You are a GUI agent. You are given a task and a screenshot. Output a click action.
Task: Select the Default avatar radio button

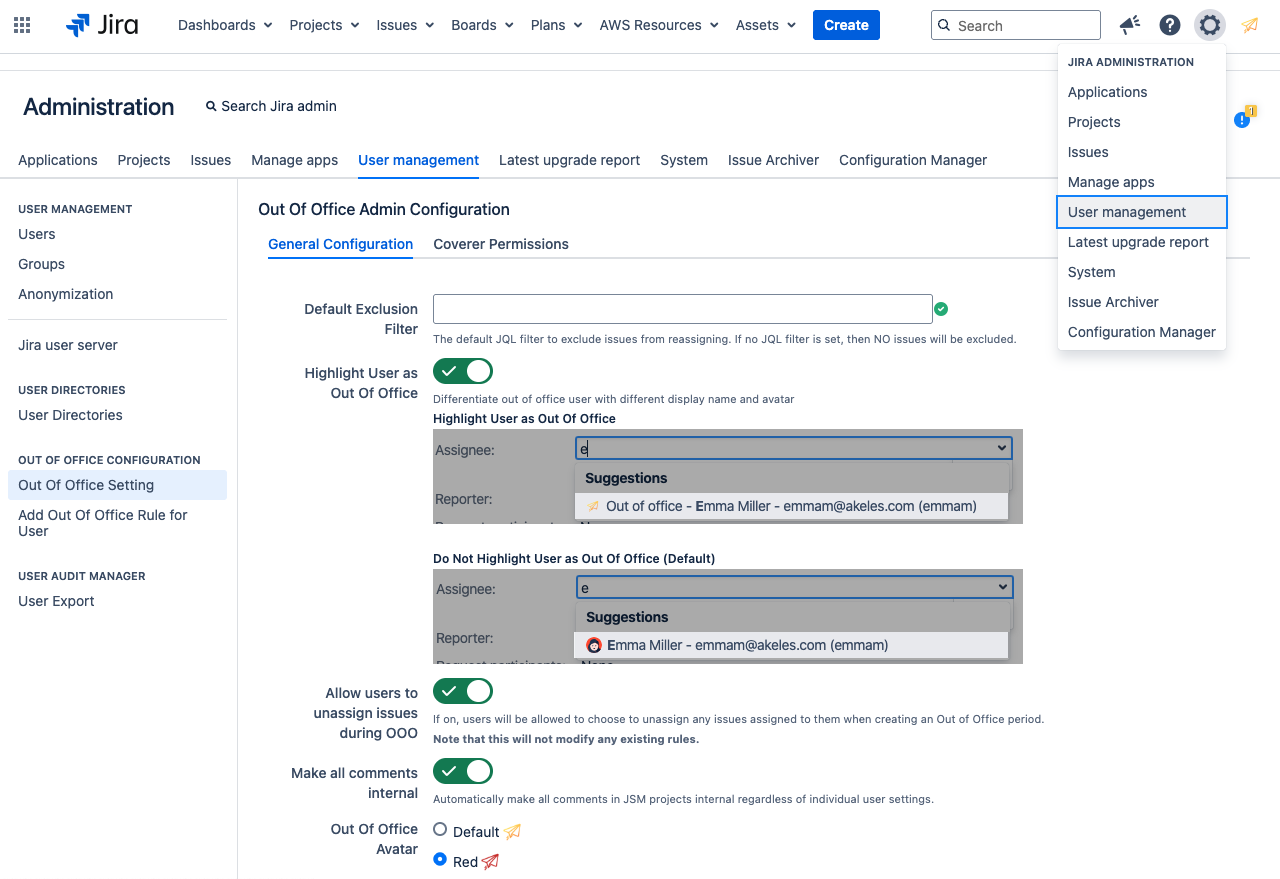tap(440, 829)
